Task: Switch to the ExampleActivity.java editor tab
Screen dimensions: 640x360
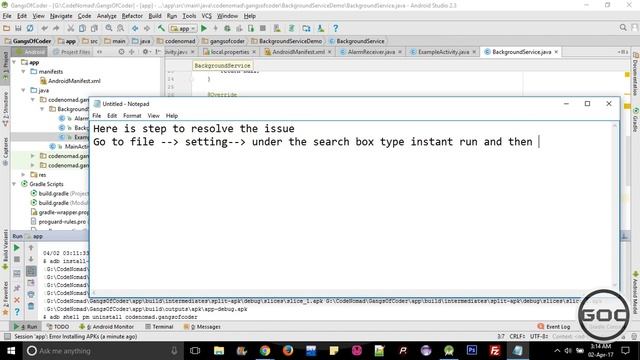Action: coord(443,52)
